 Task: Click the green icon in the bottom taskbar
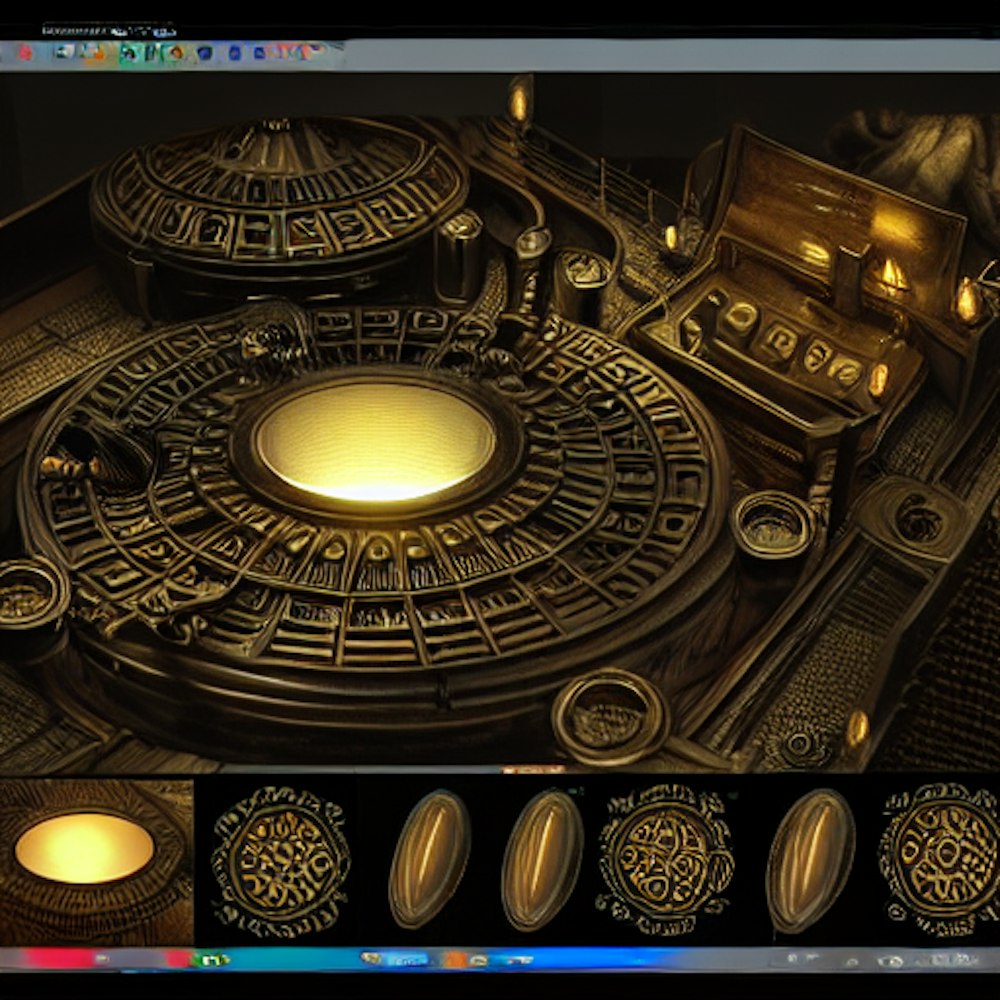[x=212, y=959]
